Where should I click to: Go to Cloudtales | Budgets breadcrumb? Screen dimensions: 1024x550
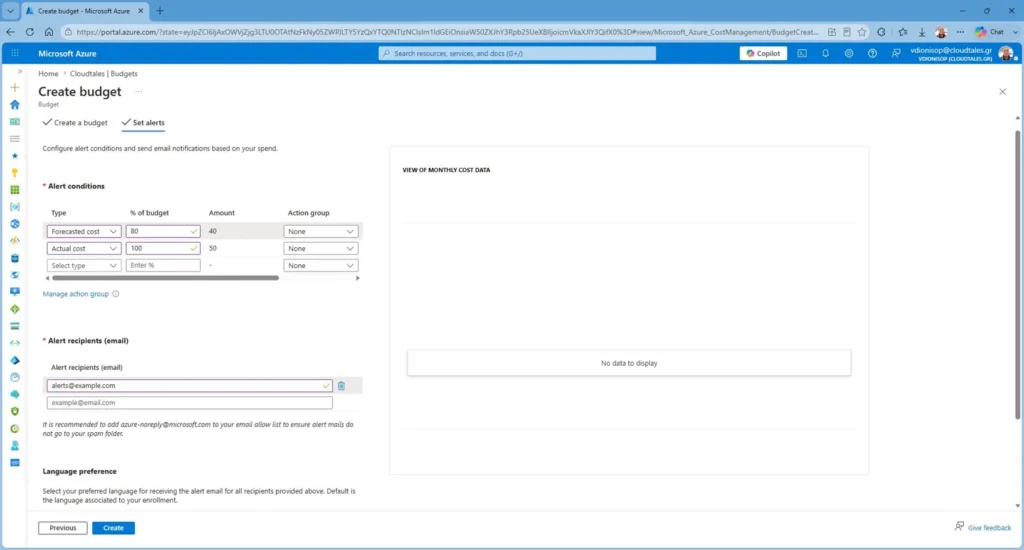pos(104,74)
